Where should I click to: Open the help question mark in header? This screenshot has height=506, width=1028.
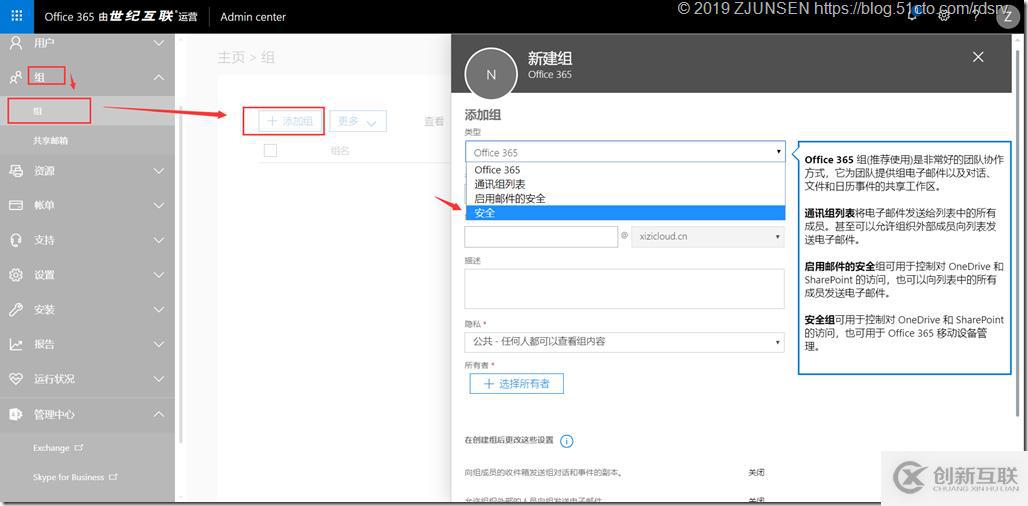pos(976,16)
